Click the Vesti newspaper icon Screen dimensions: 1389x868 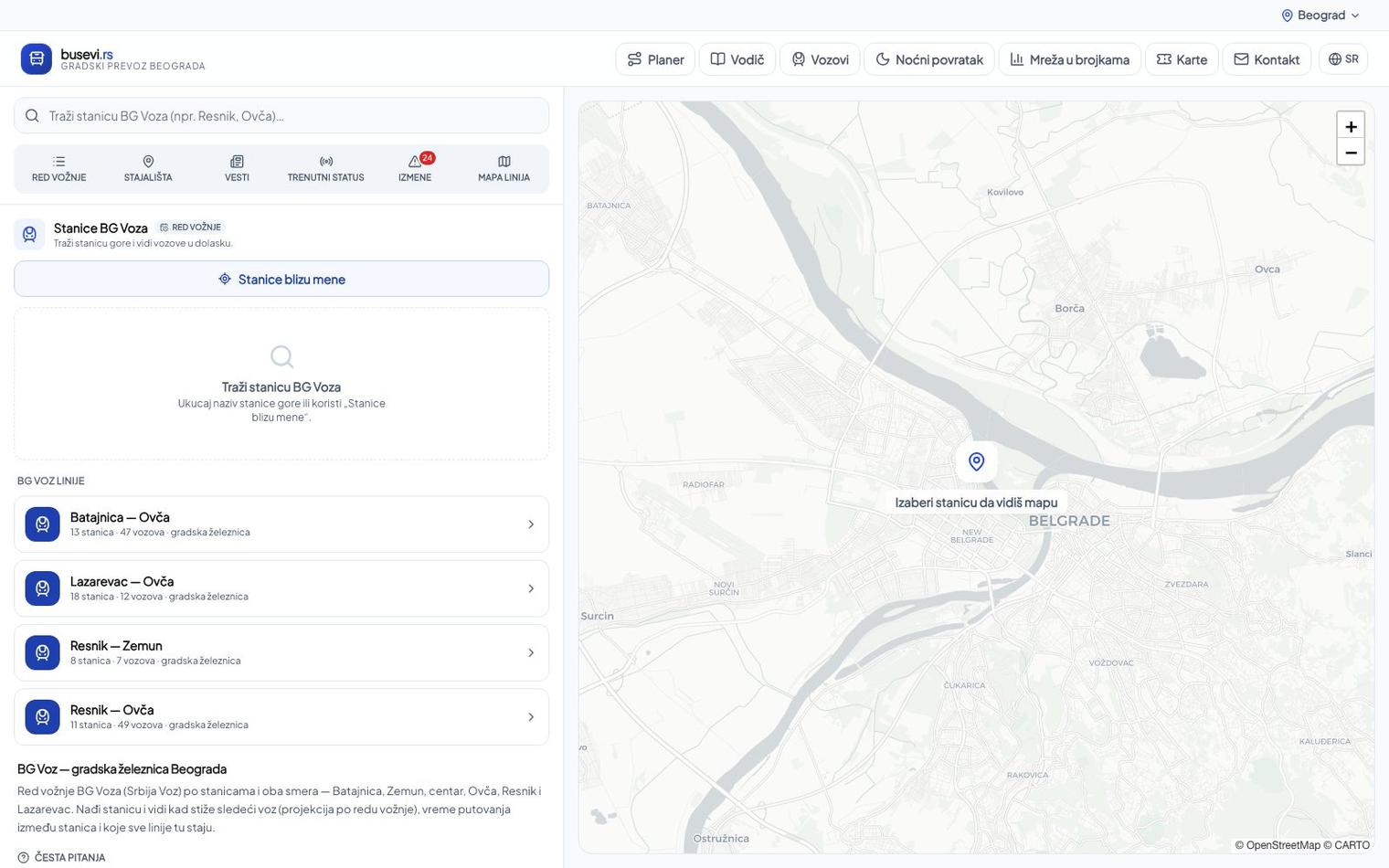pyautogui.click(x=237, y=162)
